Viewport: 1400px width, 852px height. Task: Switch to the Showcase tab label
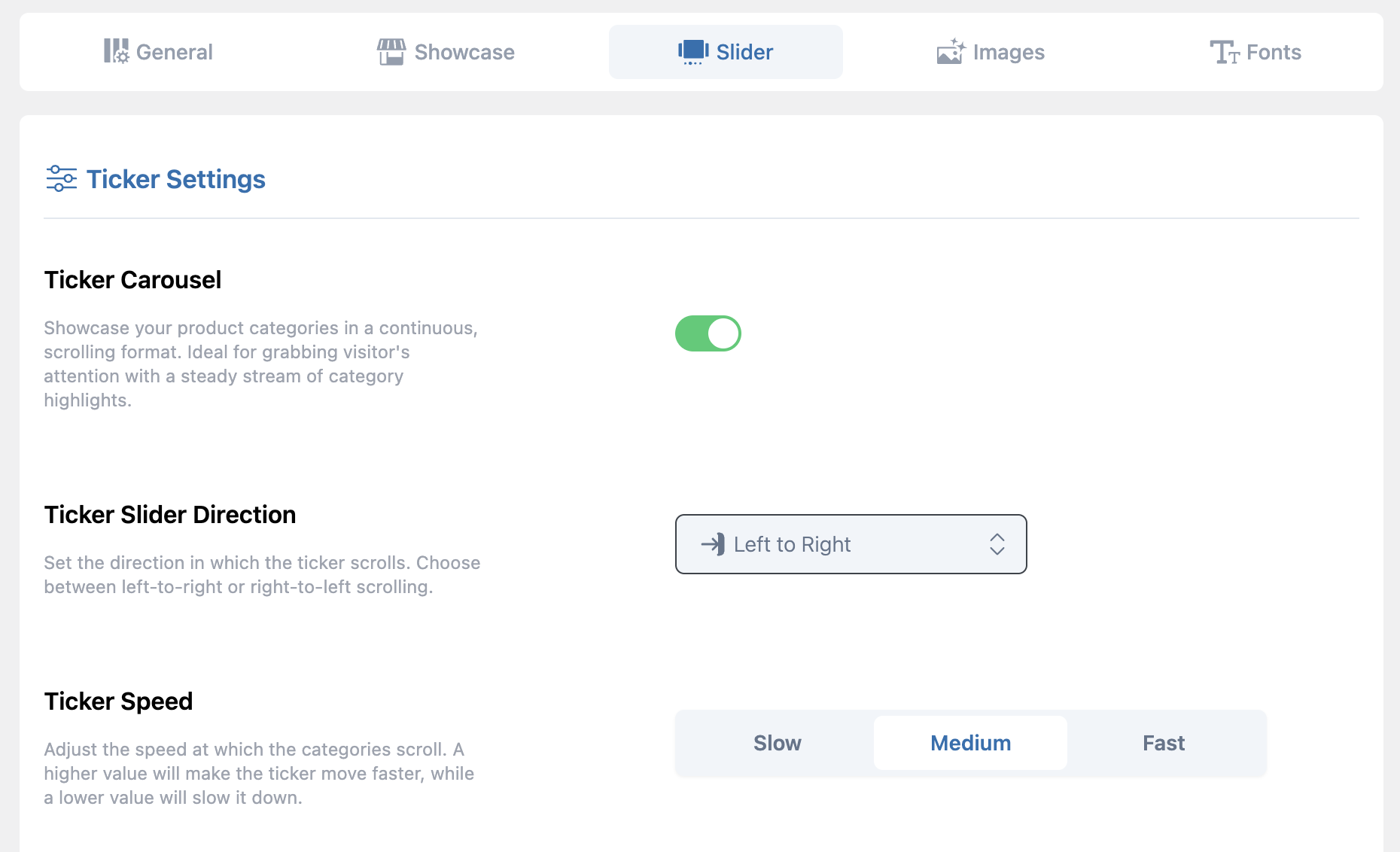[x=464, y=52]
